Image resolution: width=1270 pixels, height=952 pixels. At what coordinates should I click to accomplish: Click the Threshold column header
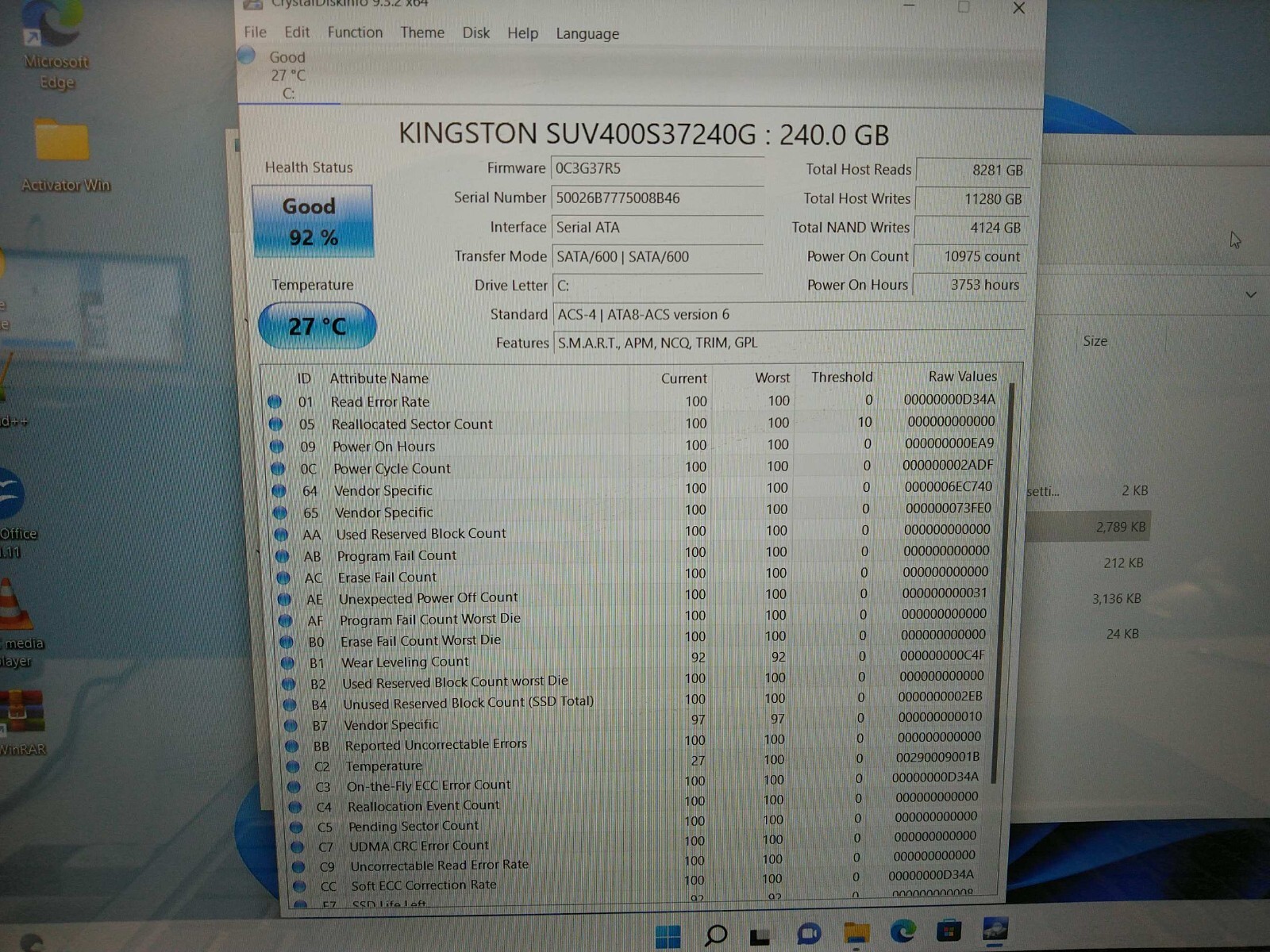pos(841,377)
